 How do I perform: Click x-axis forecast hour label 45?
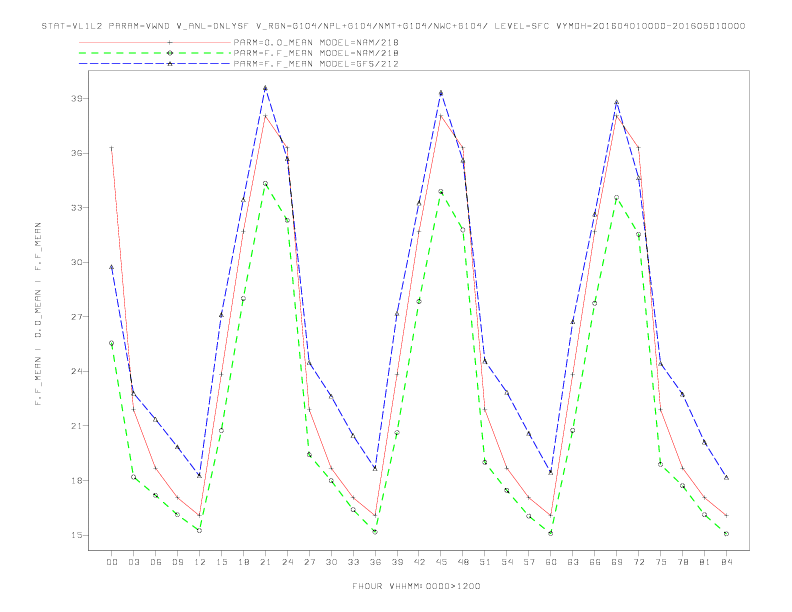441,562
